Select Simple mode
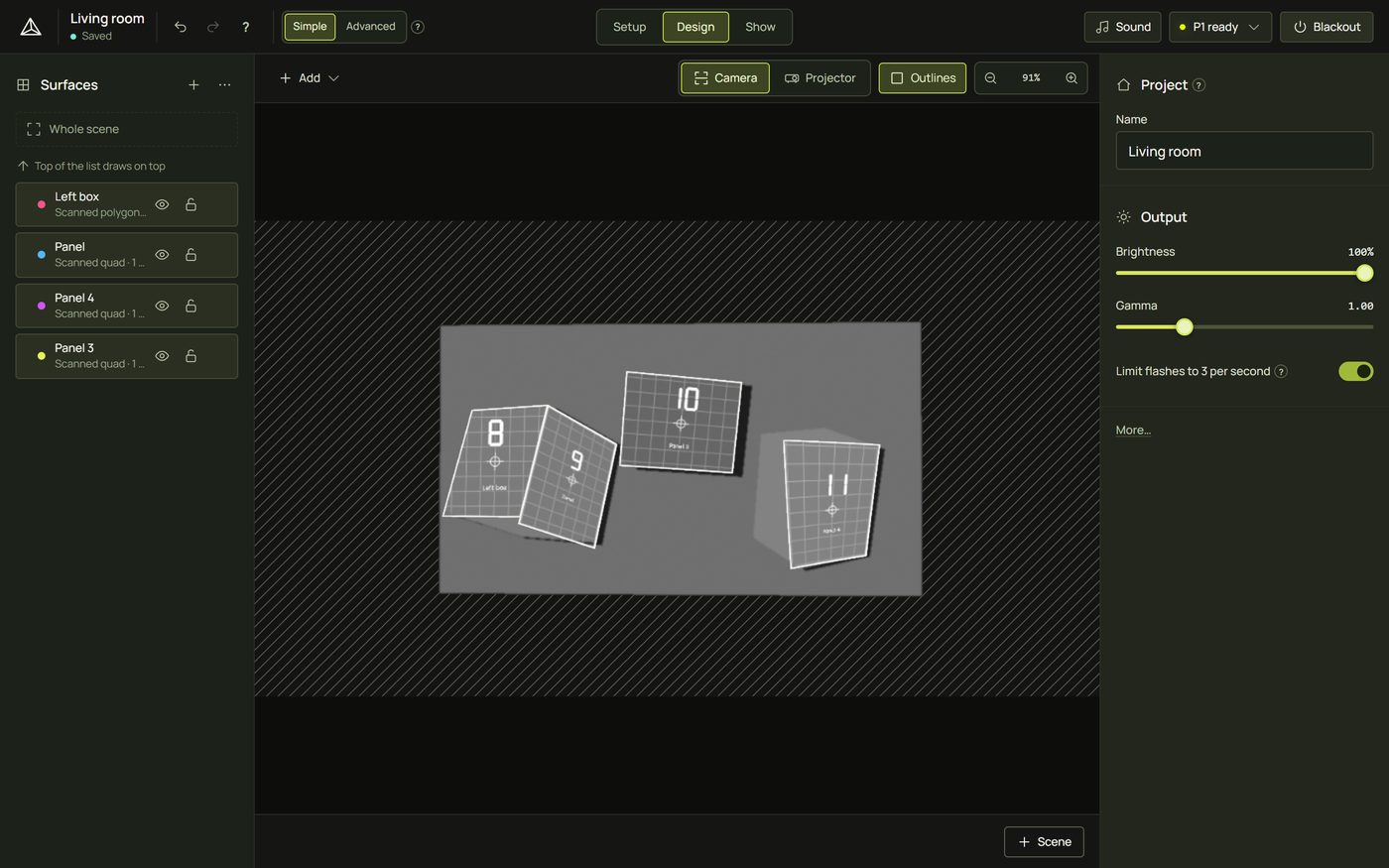Screen dimensions: 1389x868 [x=310, y=27]
